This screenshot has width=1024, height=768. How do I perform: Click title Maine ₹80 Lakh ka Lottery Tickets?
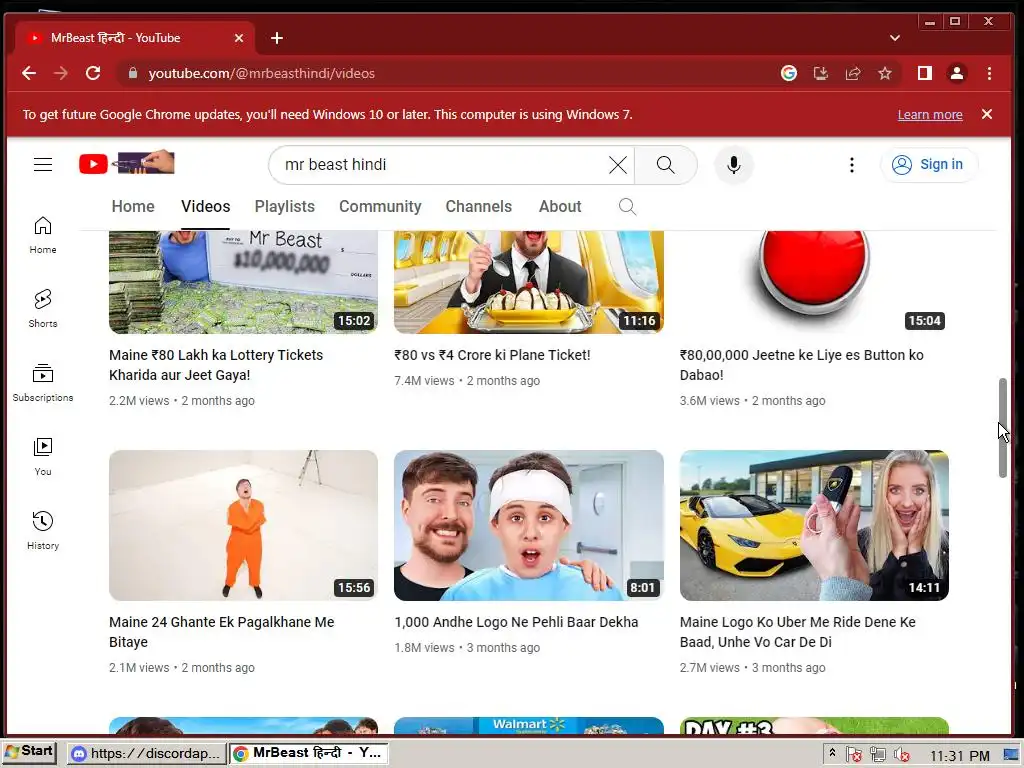(216, 365)
